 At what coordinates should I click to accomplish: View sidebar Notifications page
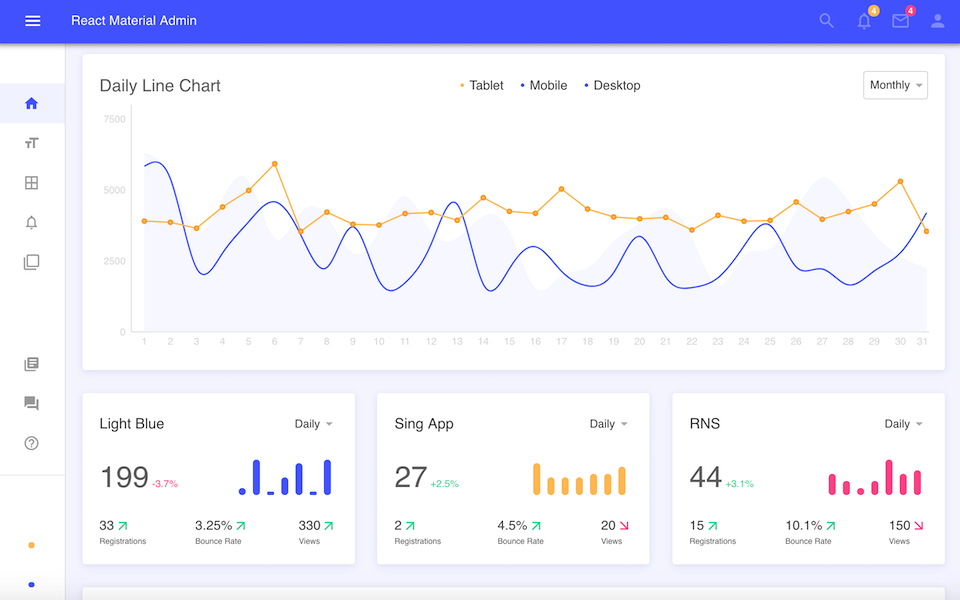pos(31,222)
